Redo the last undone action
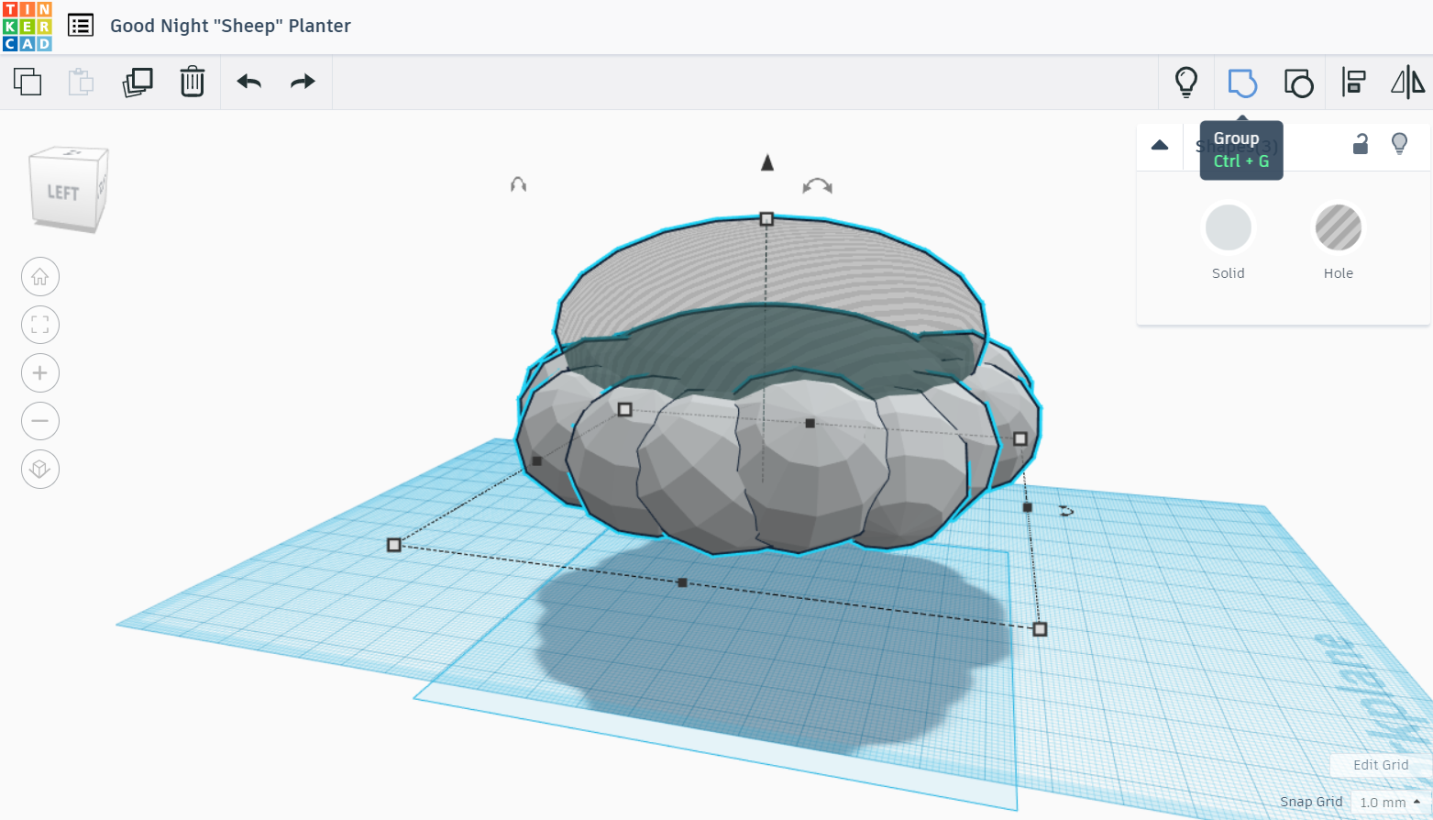The width and height of the screenshot is (1433, 820). click(303, 82)
